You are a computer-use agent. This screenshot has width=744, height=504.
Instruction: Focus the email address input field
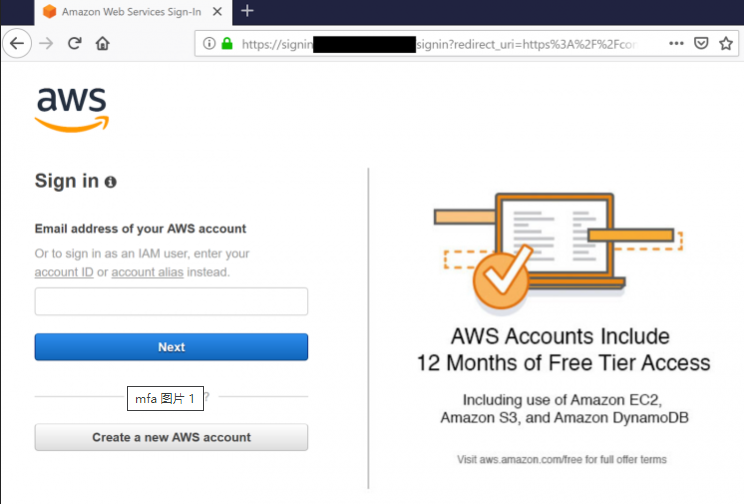click(171, 301)
